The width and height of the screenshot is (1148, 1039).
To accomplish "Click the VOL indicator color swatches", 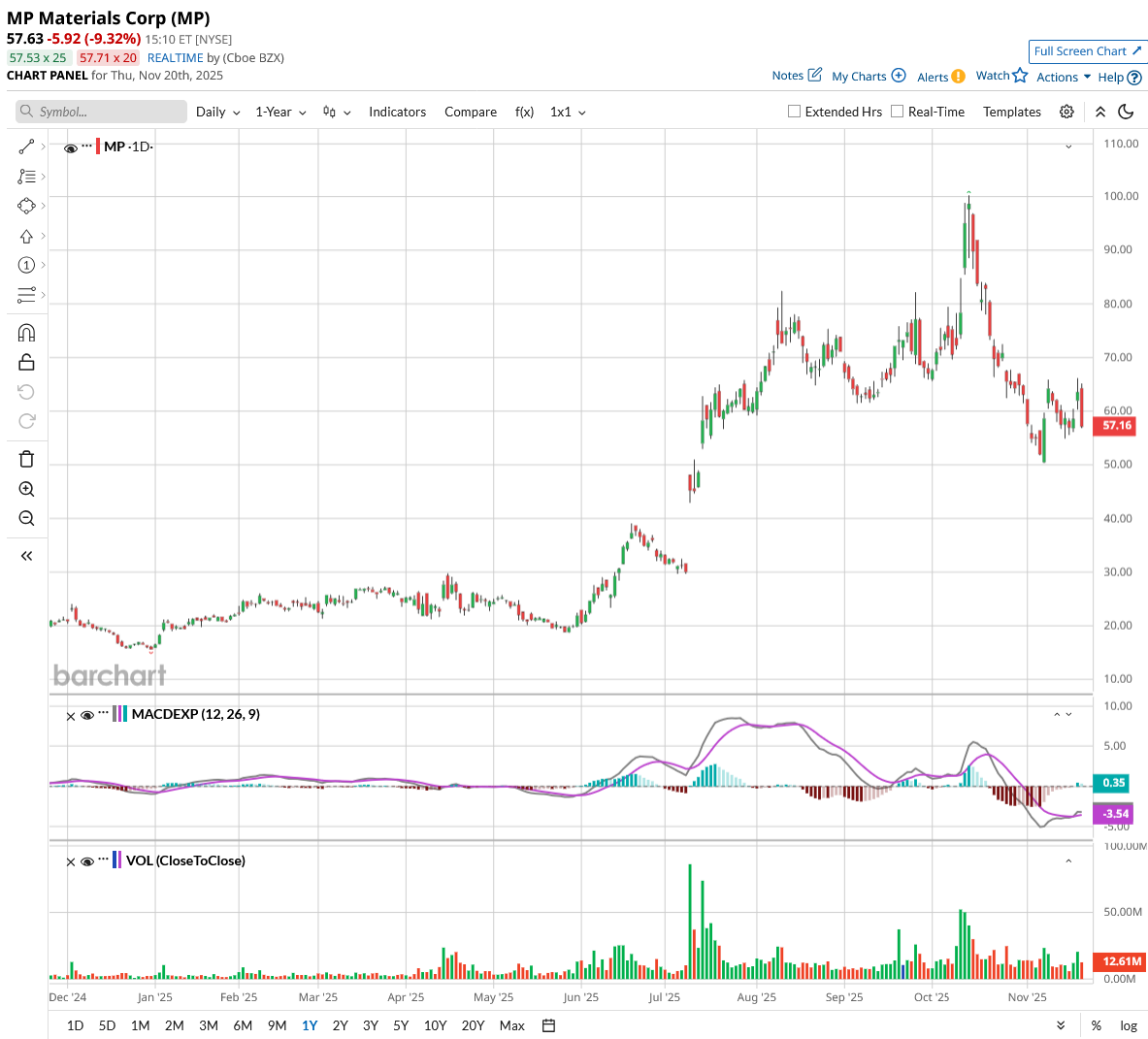I will [x=117, y=860].
